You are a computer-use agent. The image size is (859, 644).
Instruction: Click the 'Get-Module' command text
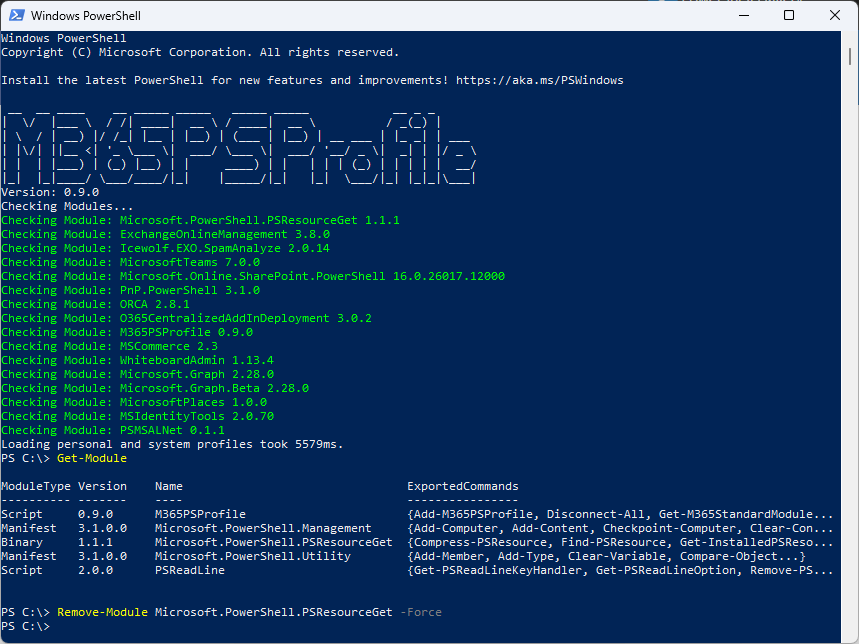92,458
